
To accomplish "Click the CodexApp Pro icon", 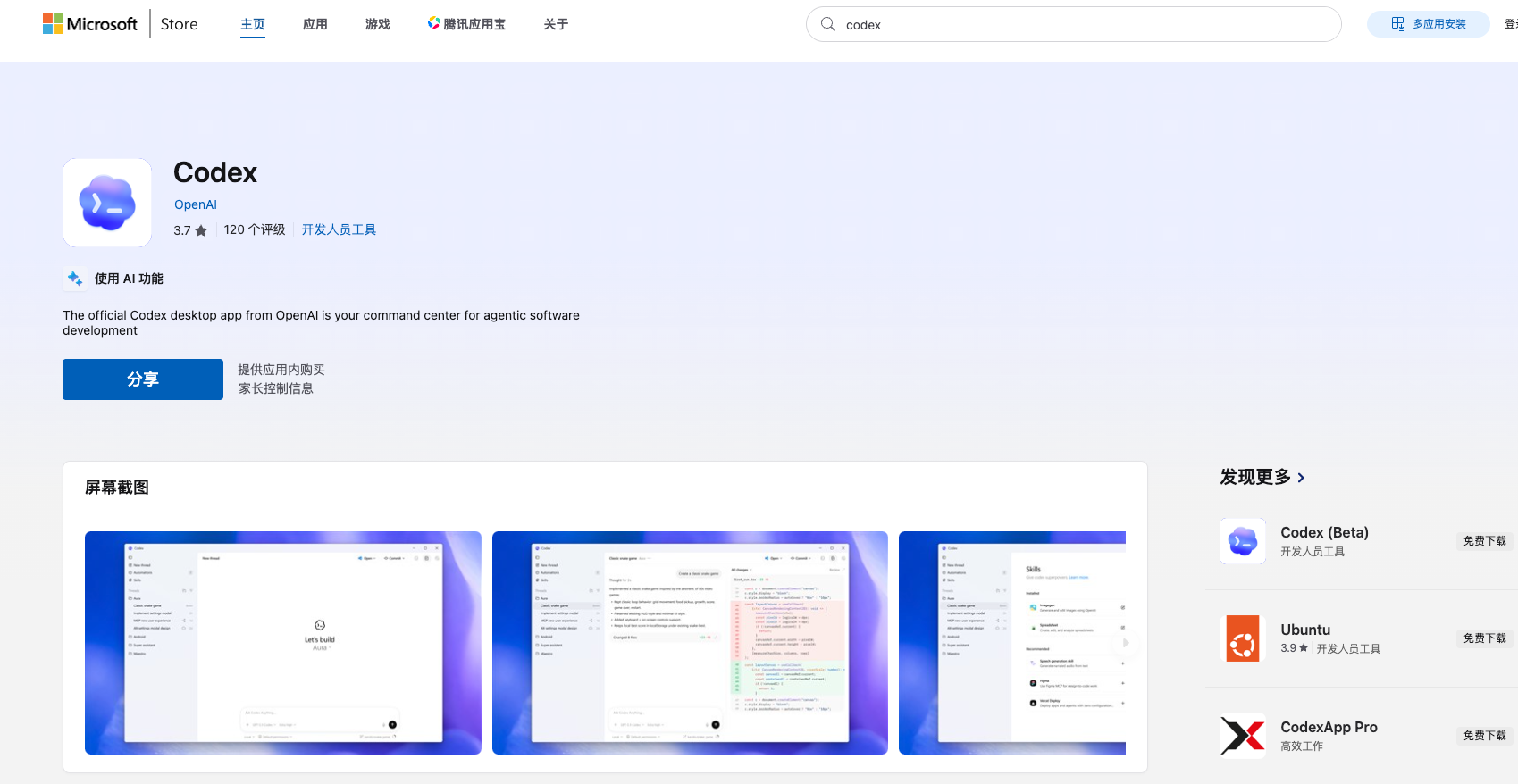I will (1243, 736).
